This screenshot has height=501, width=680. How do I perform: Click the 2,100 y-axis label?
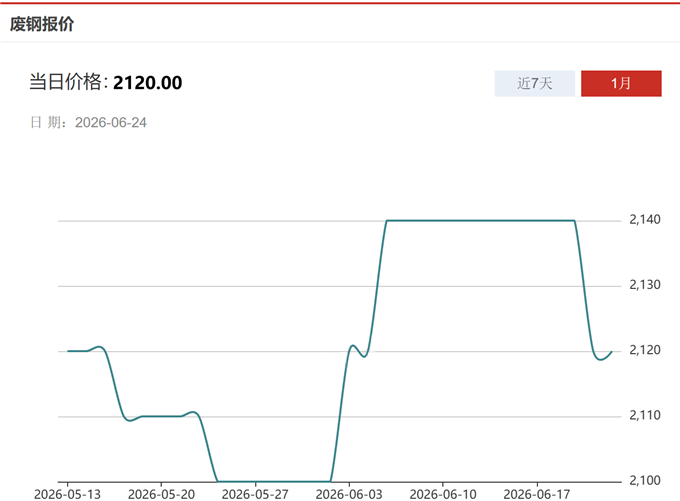pos(645,481)
